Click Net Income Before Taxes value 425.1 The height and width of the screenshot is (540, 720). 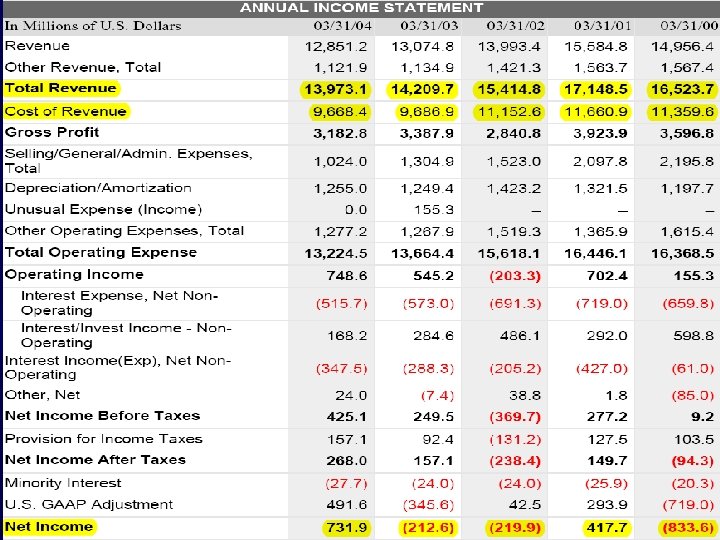pos(347,417)
